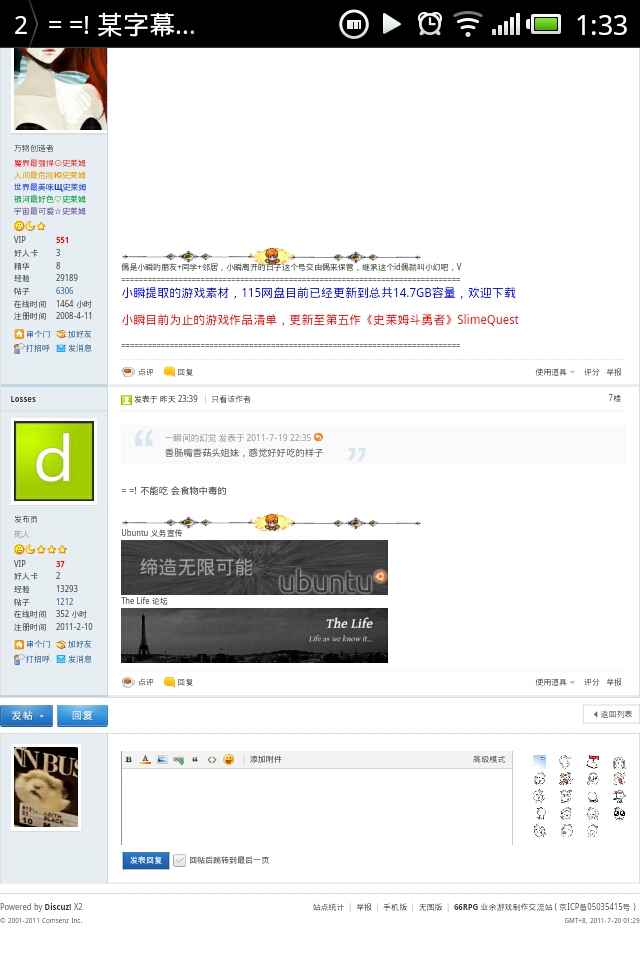Click the magazine-cover avatar beside reply box

point(46,787)
